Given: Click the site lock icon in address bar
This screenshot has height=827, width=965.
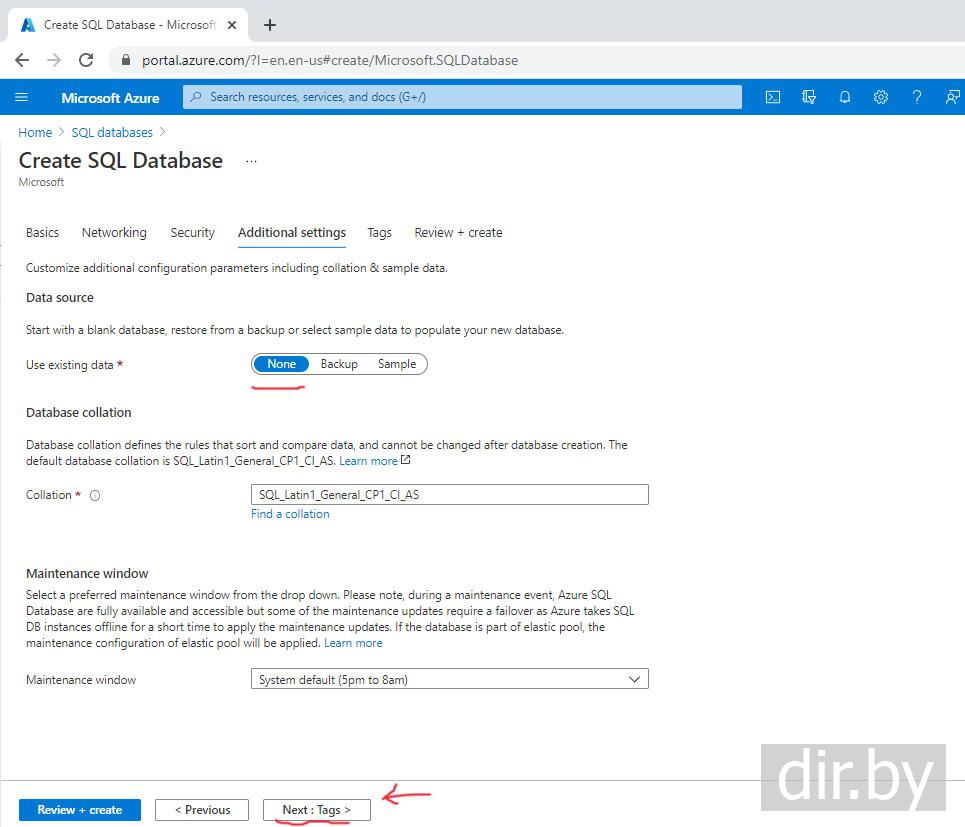Looking at the screenshot, I should point(126,60).
